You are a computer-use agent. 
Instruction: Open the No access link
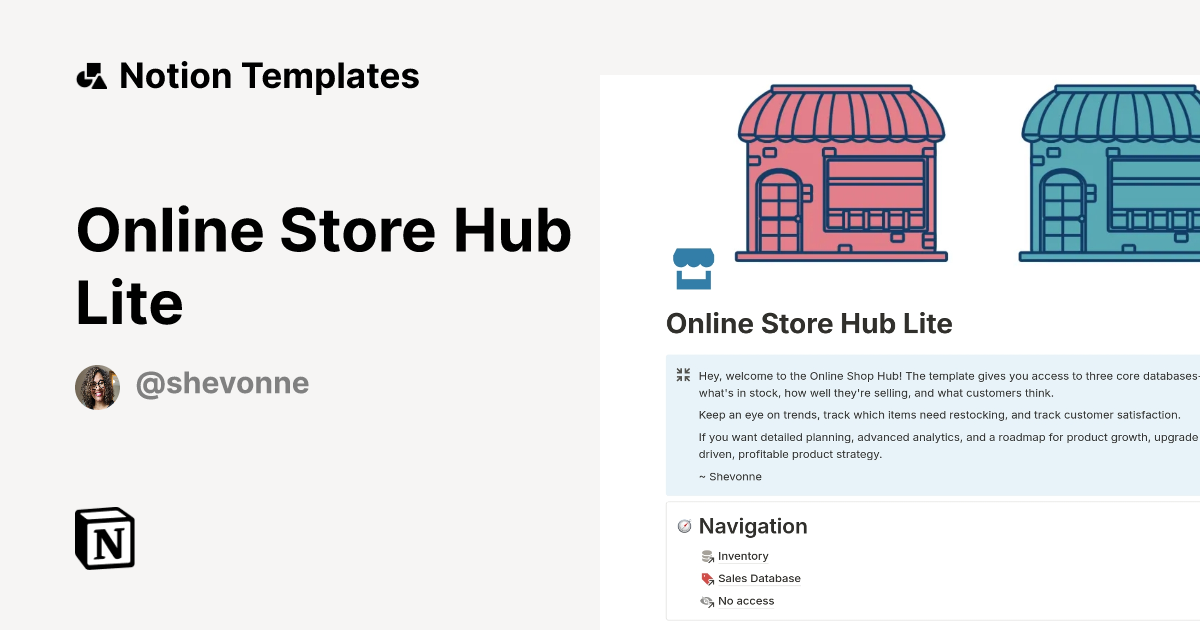pyautogui.click(x=745, y=601)
